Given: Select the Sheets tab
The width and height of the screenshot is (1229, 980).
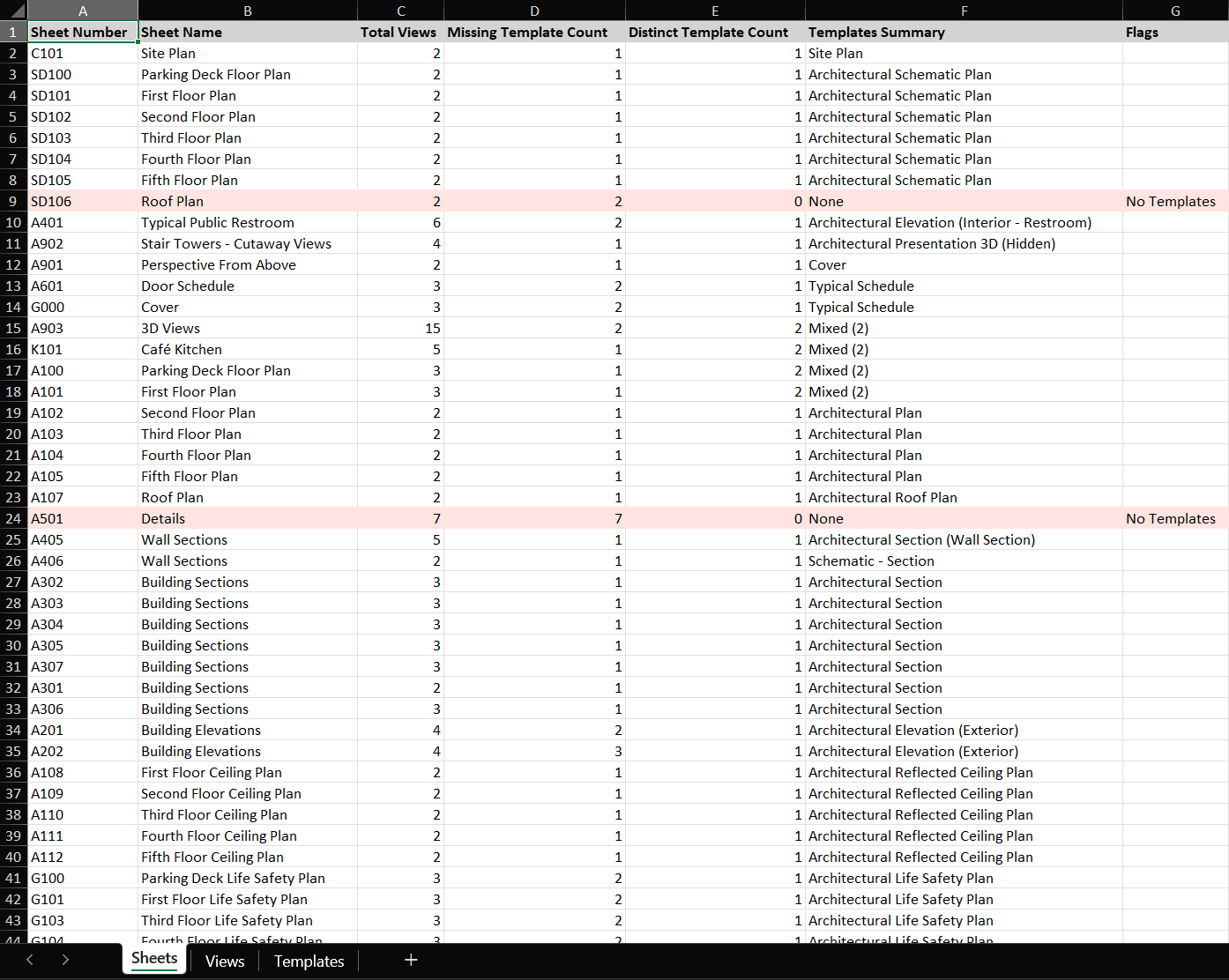Looking at the screenshot, I should 154,959.
